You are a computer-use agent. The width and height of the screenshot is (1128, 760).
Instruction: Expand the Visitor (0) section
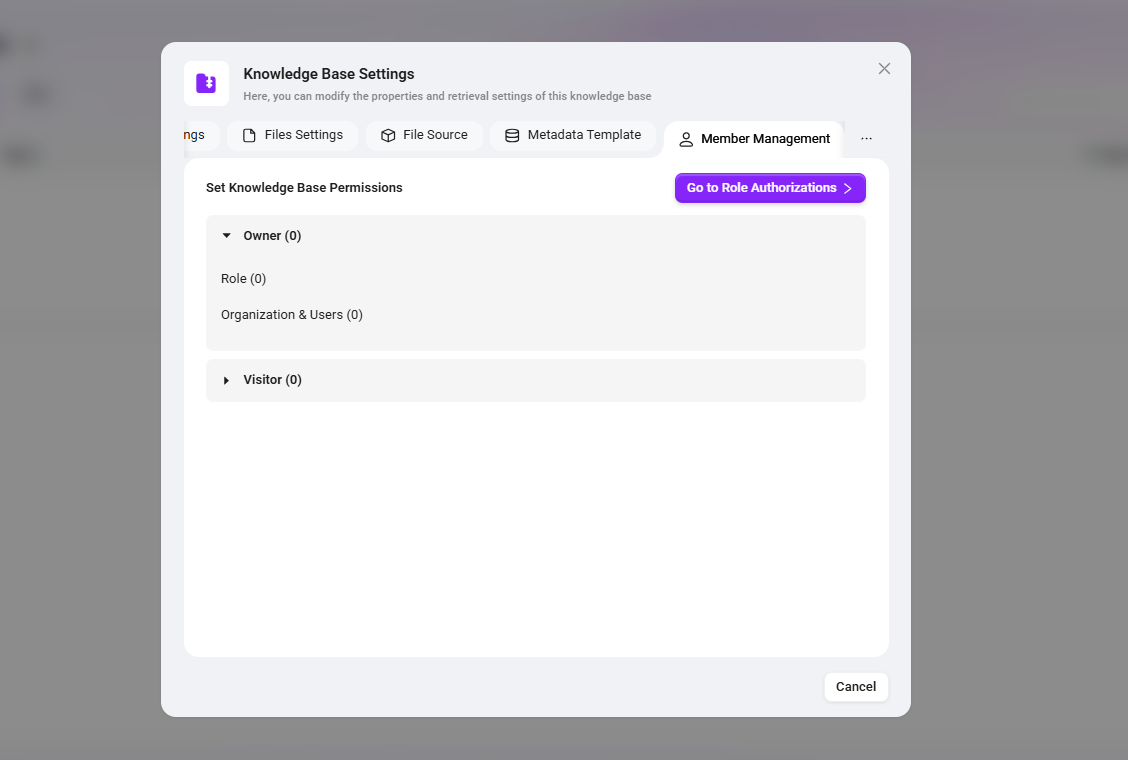[227, 380]
